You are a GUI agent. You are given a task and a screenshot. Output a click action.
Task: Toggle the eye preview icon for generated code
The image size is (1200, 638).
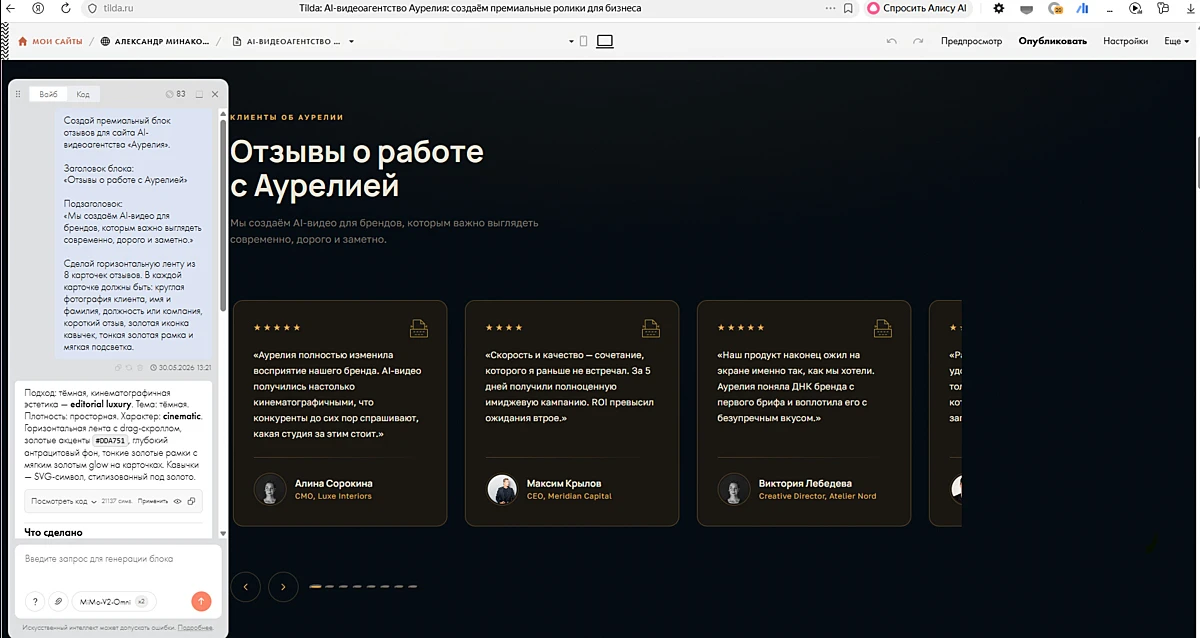178,500
